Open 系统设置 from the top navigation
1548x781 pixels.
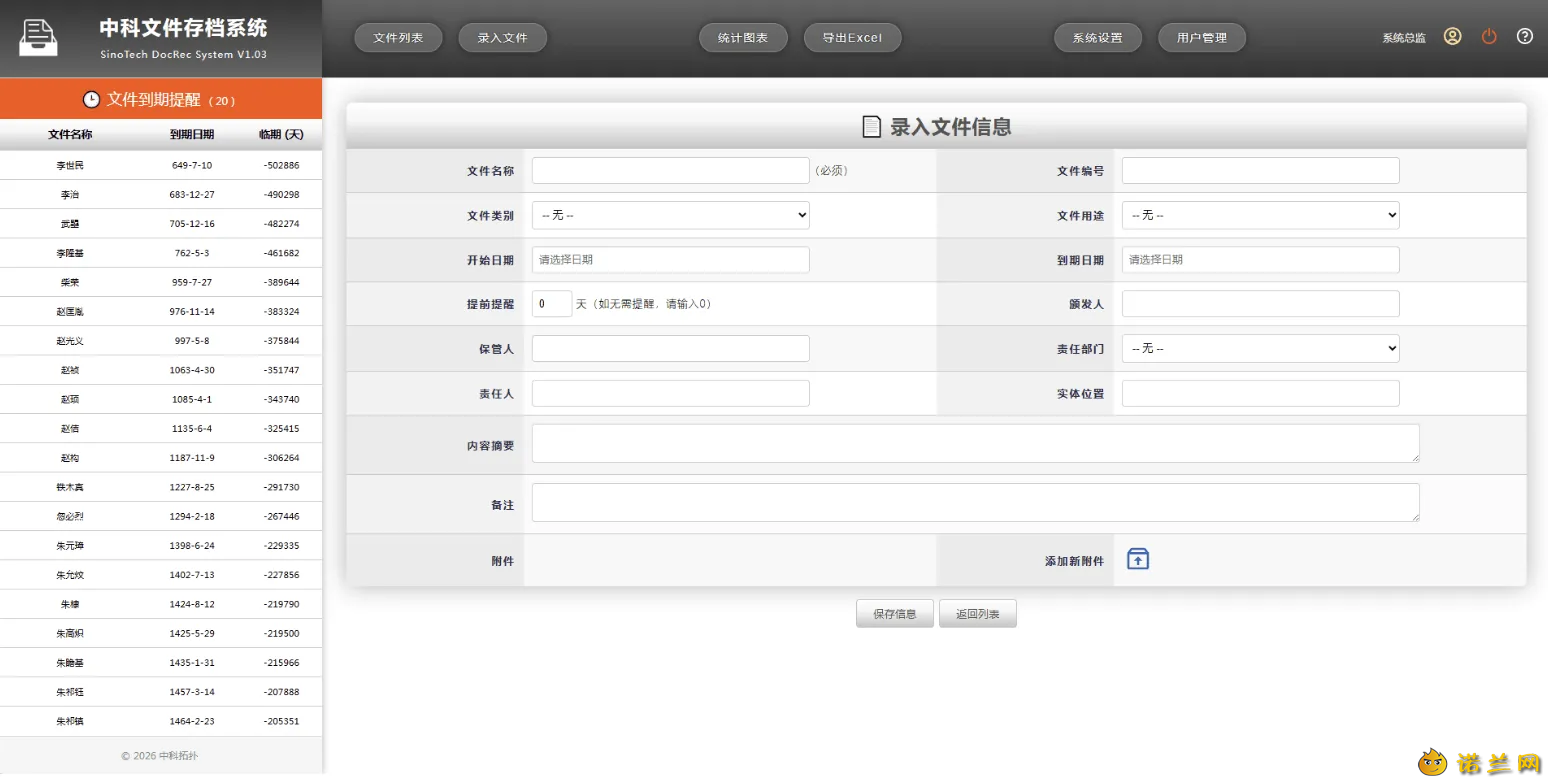tap(1098, 38)
